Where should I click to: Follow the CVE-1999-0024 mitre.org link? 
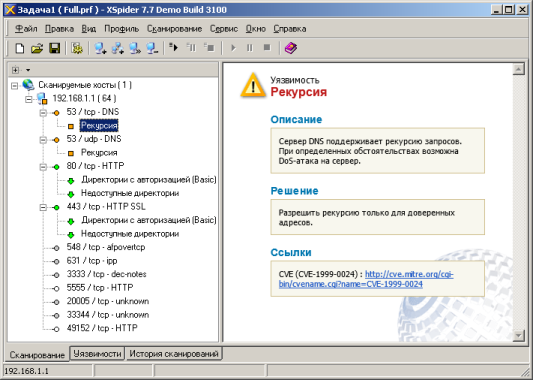[x=366, y=279]
